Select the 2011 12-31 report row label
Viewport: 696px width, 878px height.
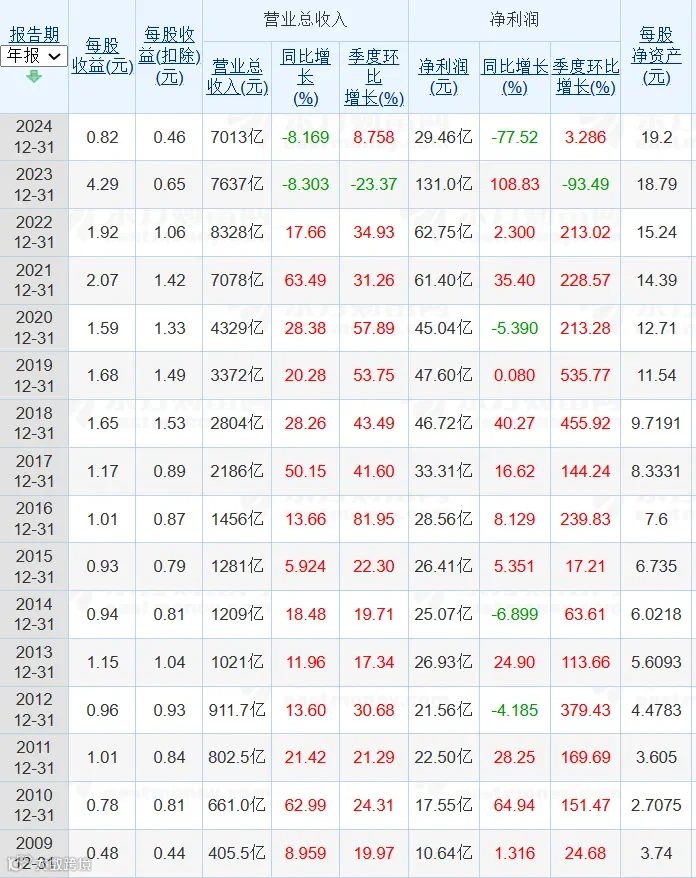pyautogui.click(x=34, y=758)
